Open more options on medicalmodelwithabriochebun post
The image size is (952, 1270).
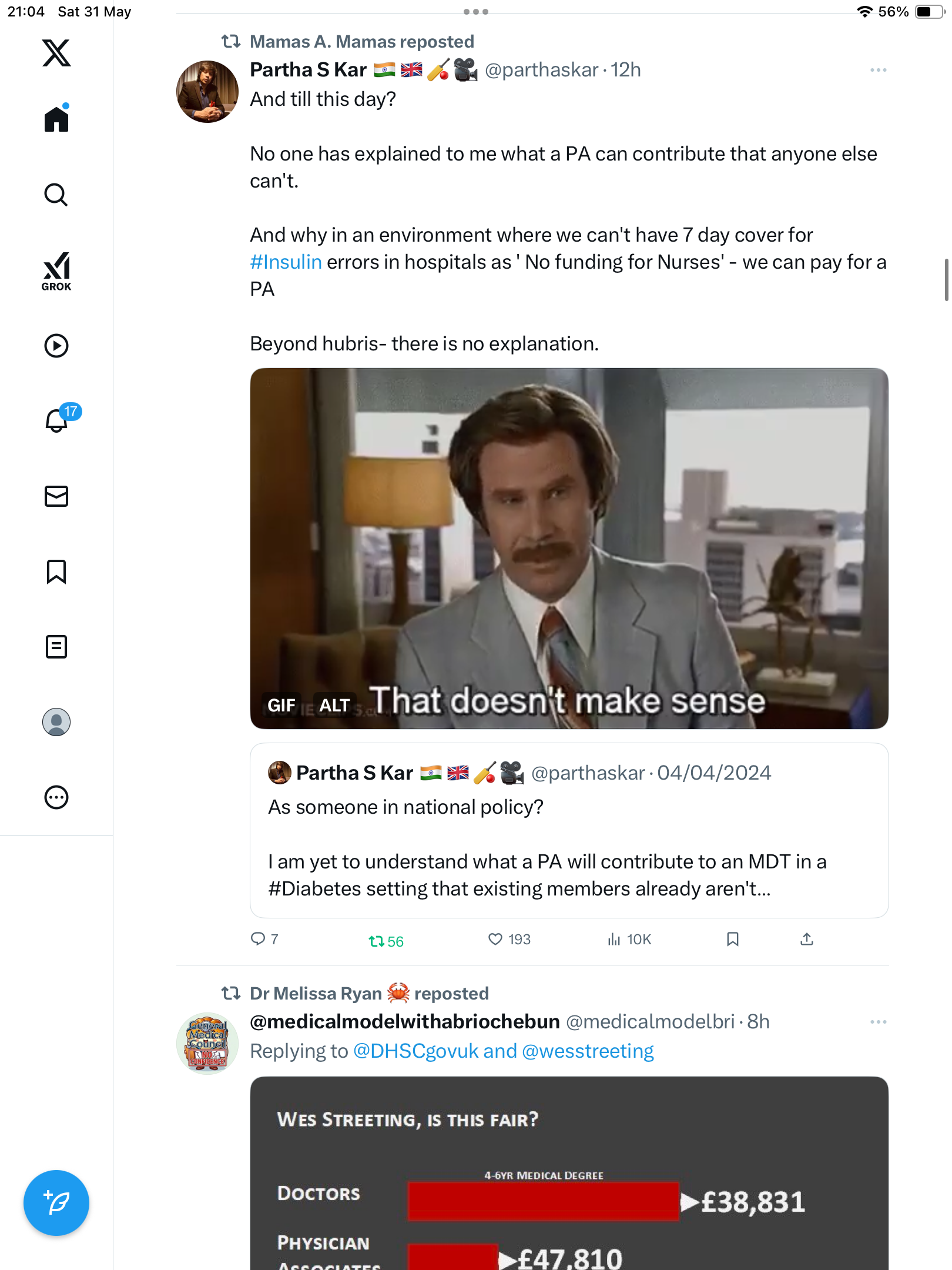[x=878, y=1022]
